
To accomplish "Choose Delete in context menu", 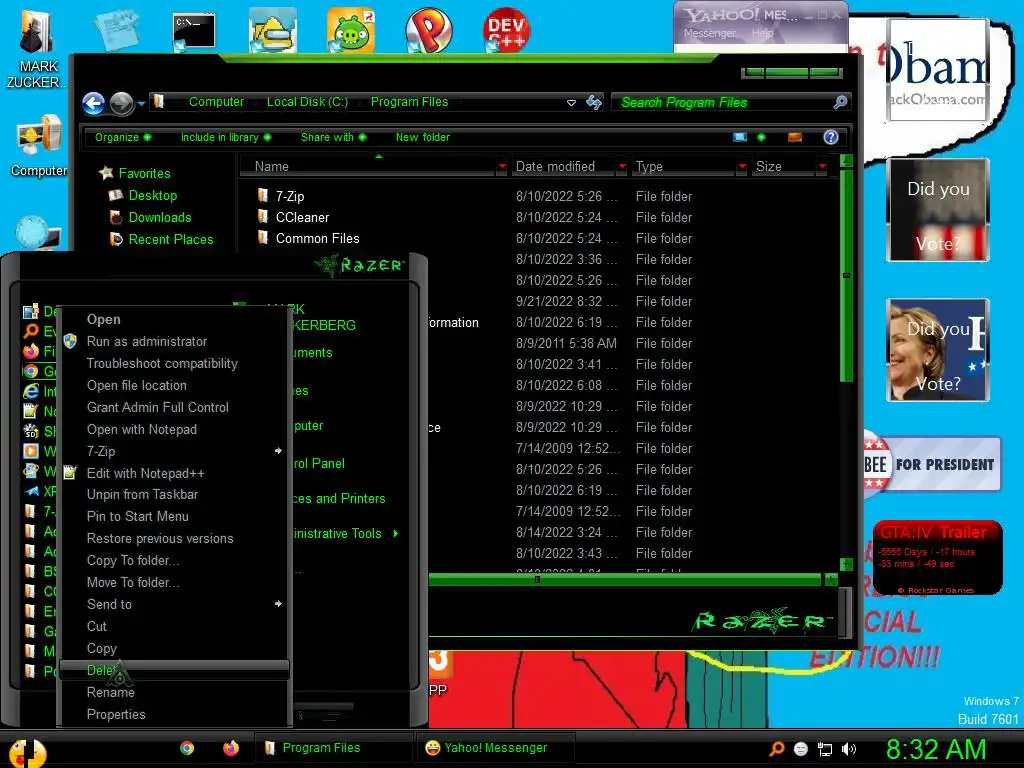I will 174,670.
